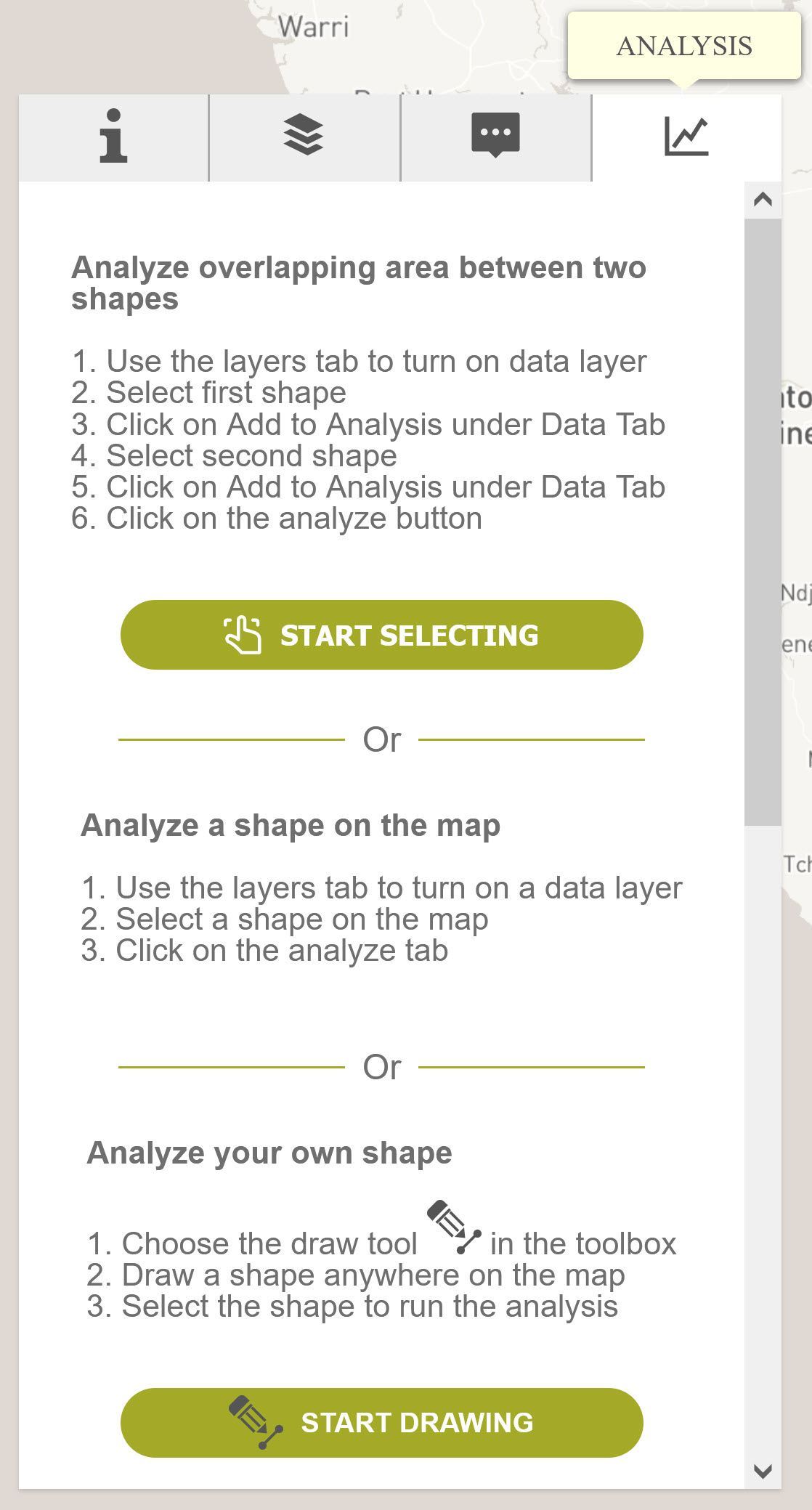Click the heading 'Analyze your own shape'
The height and width of the screenshot is (1510, 812).
269,1153
